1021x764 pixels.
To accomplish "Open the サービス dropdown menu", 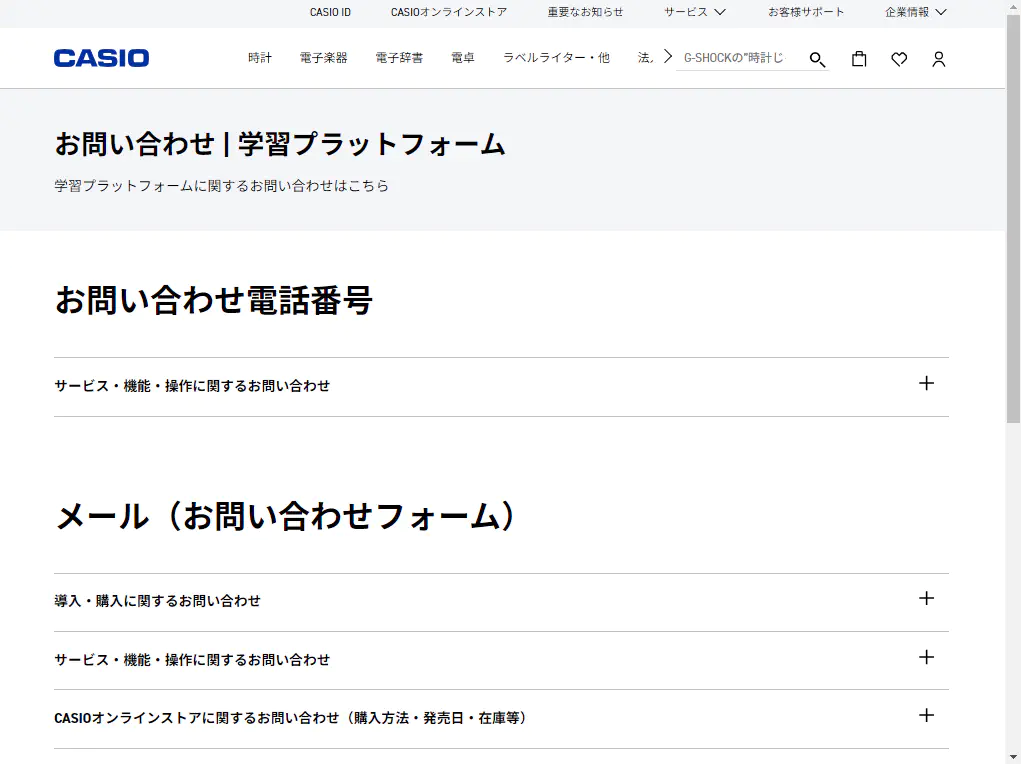I will pyautogui.click(x=693, y=13).
